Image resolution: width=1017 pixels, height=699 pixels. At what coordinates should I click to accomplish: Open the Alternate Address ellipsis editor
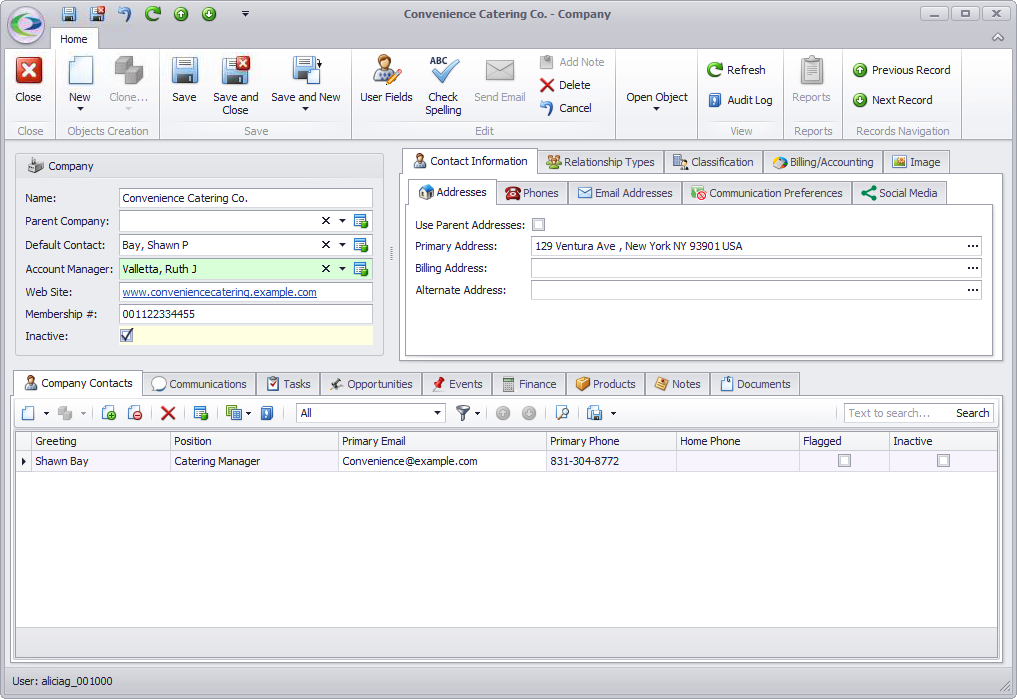click(x=972, y=290)
